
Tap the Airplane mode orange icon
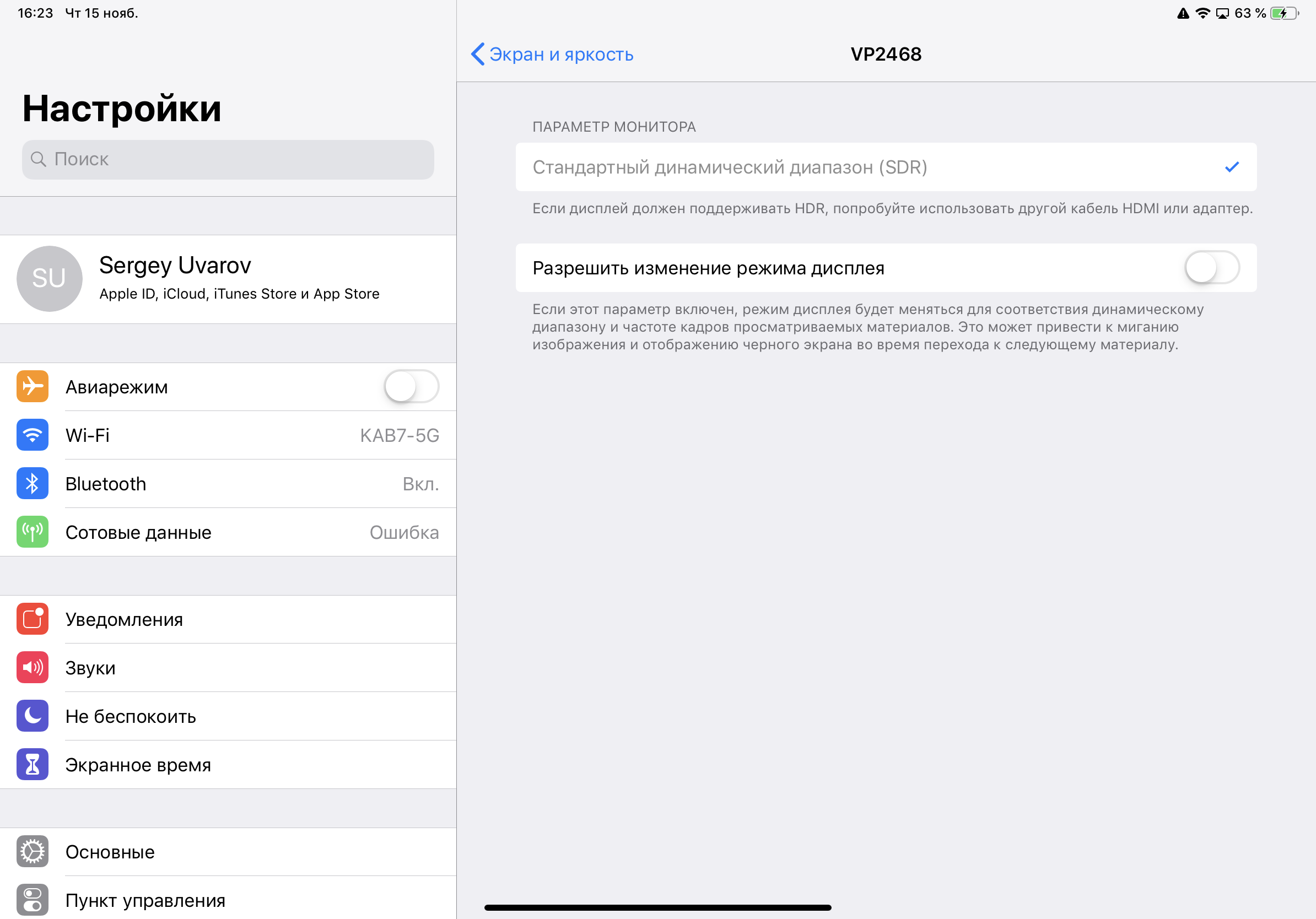click(32, 386)
